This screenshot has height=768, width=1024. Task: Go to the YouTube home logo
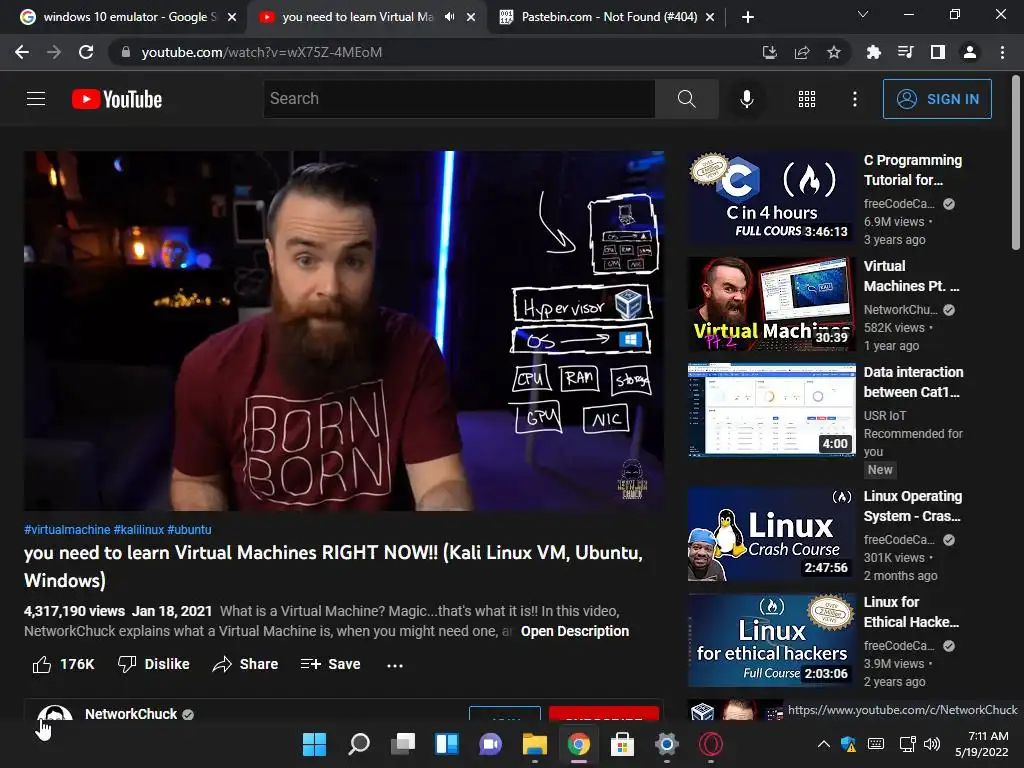[117, 99]
